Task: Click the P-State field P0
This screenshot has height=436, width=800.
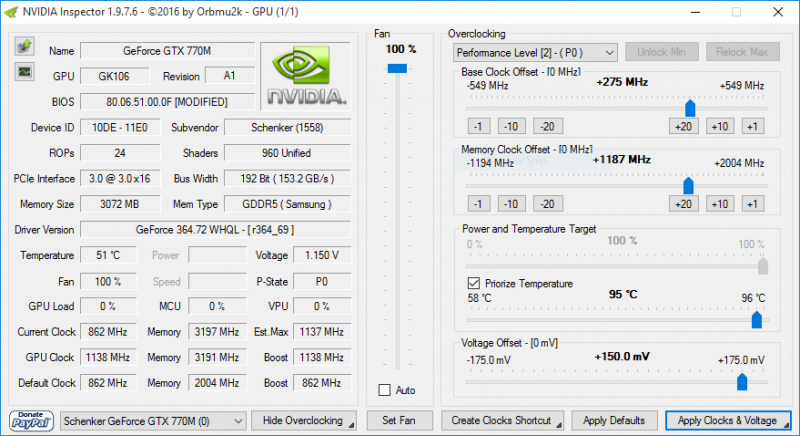Action: pos(322,281)
